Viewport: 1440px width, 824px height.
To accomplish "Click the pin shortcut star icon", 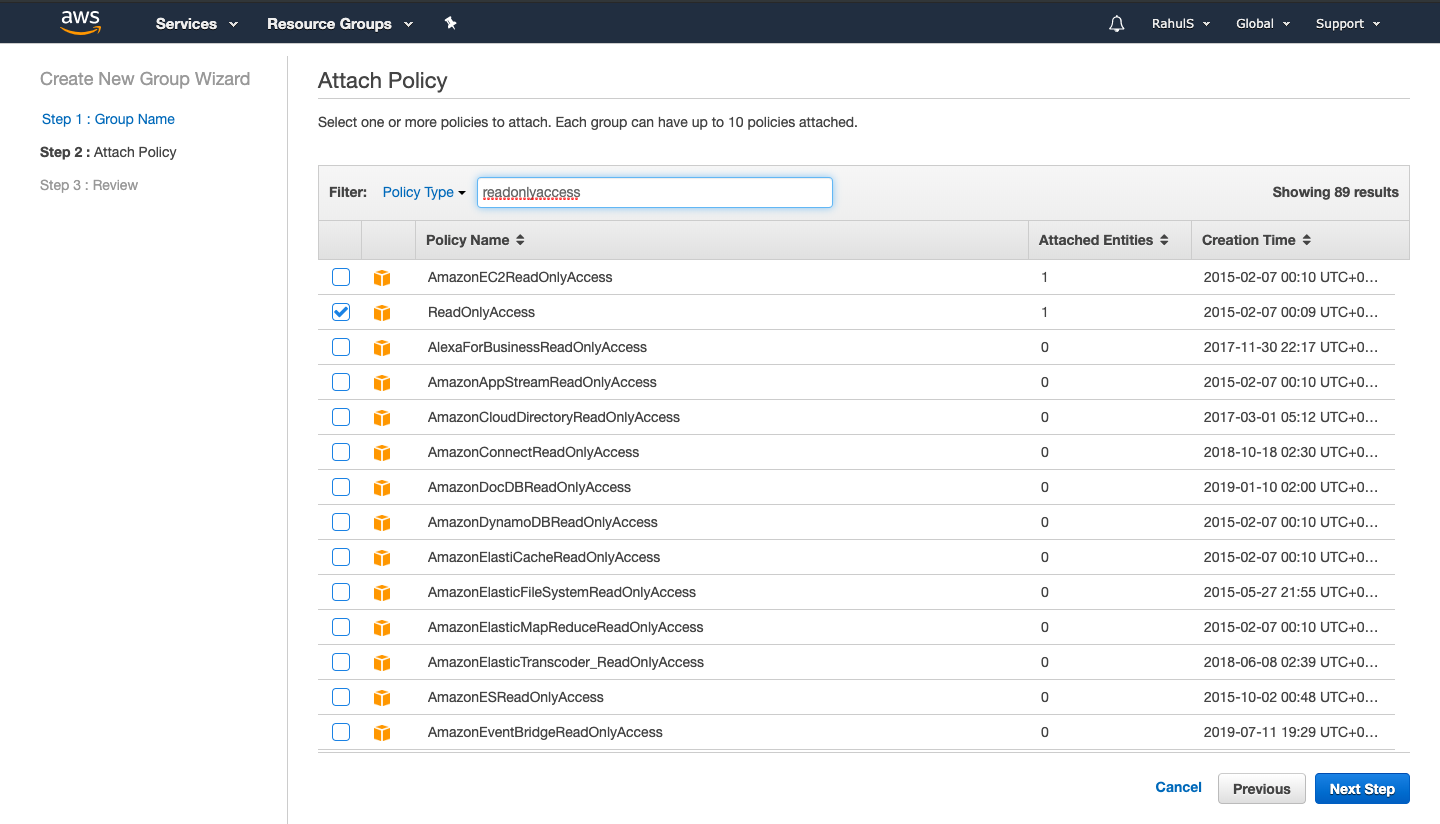I will coord(450,23).
